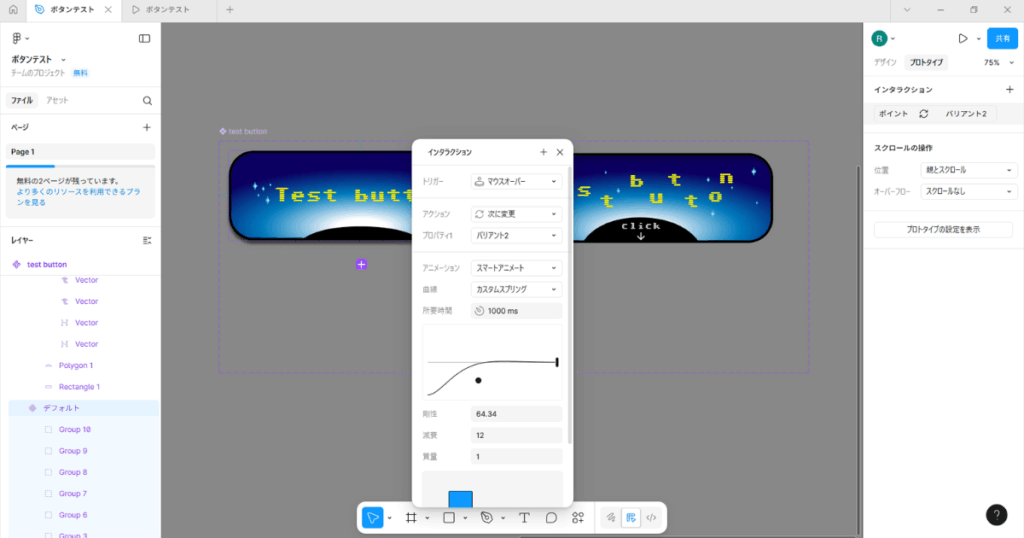Screen dimensions: 1024x538
Task: Choose the Pen tool
Action: click(x=486, y=518)
